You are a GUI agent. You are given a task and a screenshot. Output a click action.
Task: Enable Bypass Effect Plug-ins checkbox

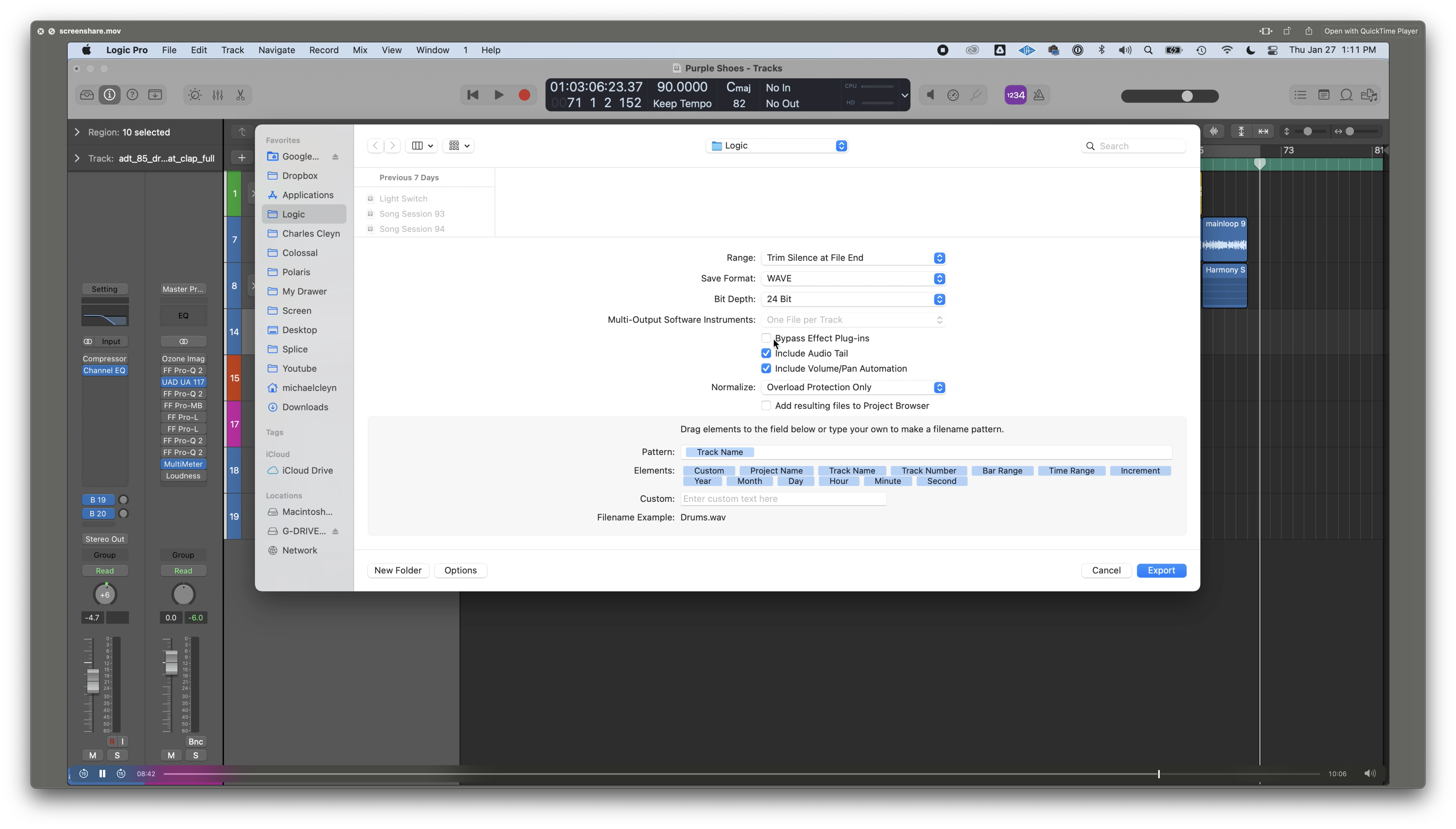(766, 338)
